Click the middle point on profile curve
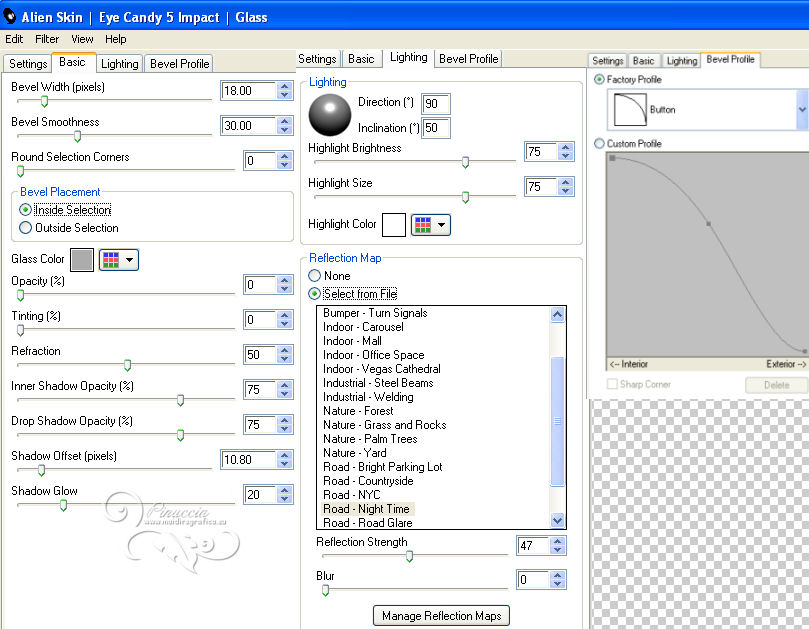Viewport: 809px width, 629px height. (x=708, y=224)
